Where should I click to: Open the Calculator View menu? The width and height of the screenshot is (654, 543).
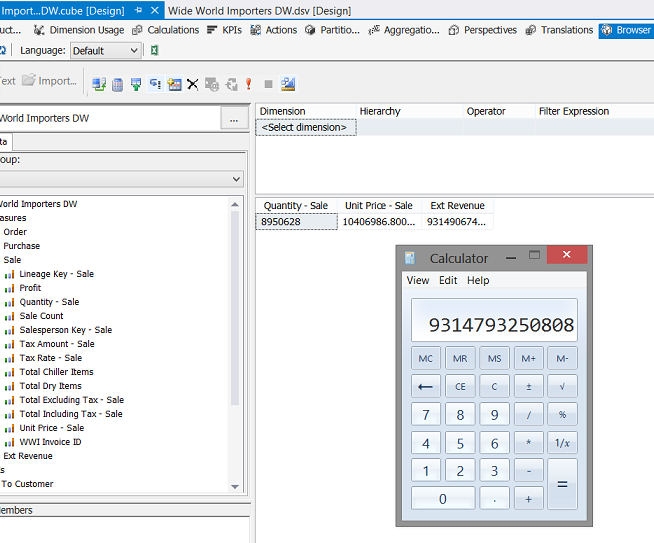pyautogui.click(x=417, y=280)
